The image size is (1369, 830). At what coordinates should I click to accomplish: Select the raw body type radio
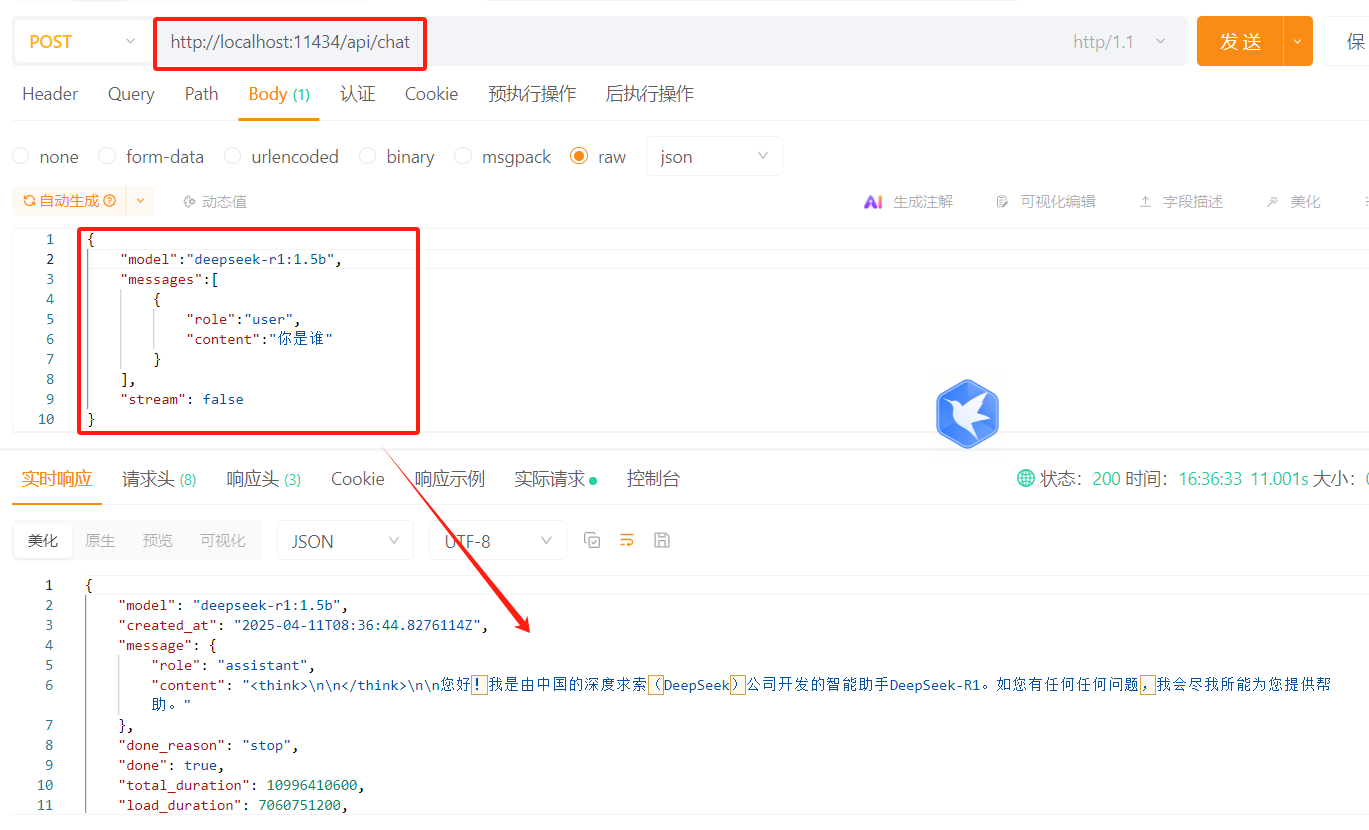tap(578, 156)
